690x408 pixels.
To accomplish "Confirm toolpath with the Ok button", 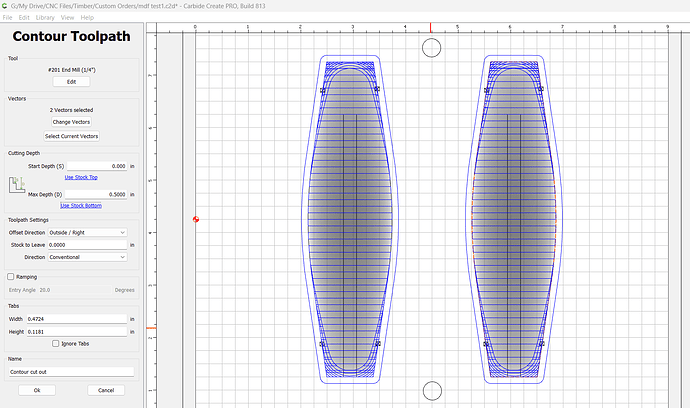I will [x=37, y=390].
